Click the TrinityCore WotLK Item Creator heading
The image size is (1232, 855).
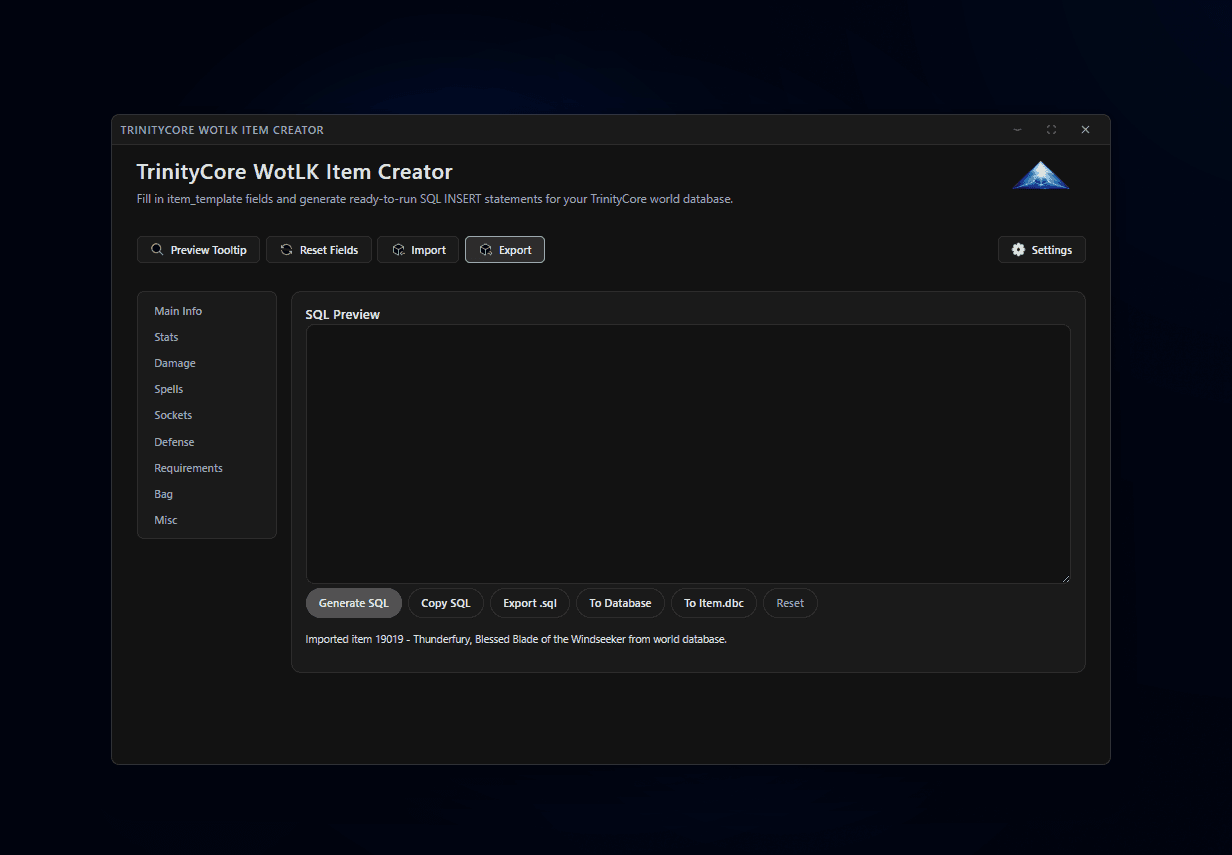[x=295, y=172]
